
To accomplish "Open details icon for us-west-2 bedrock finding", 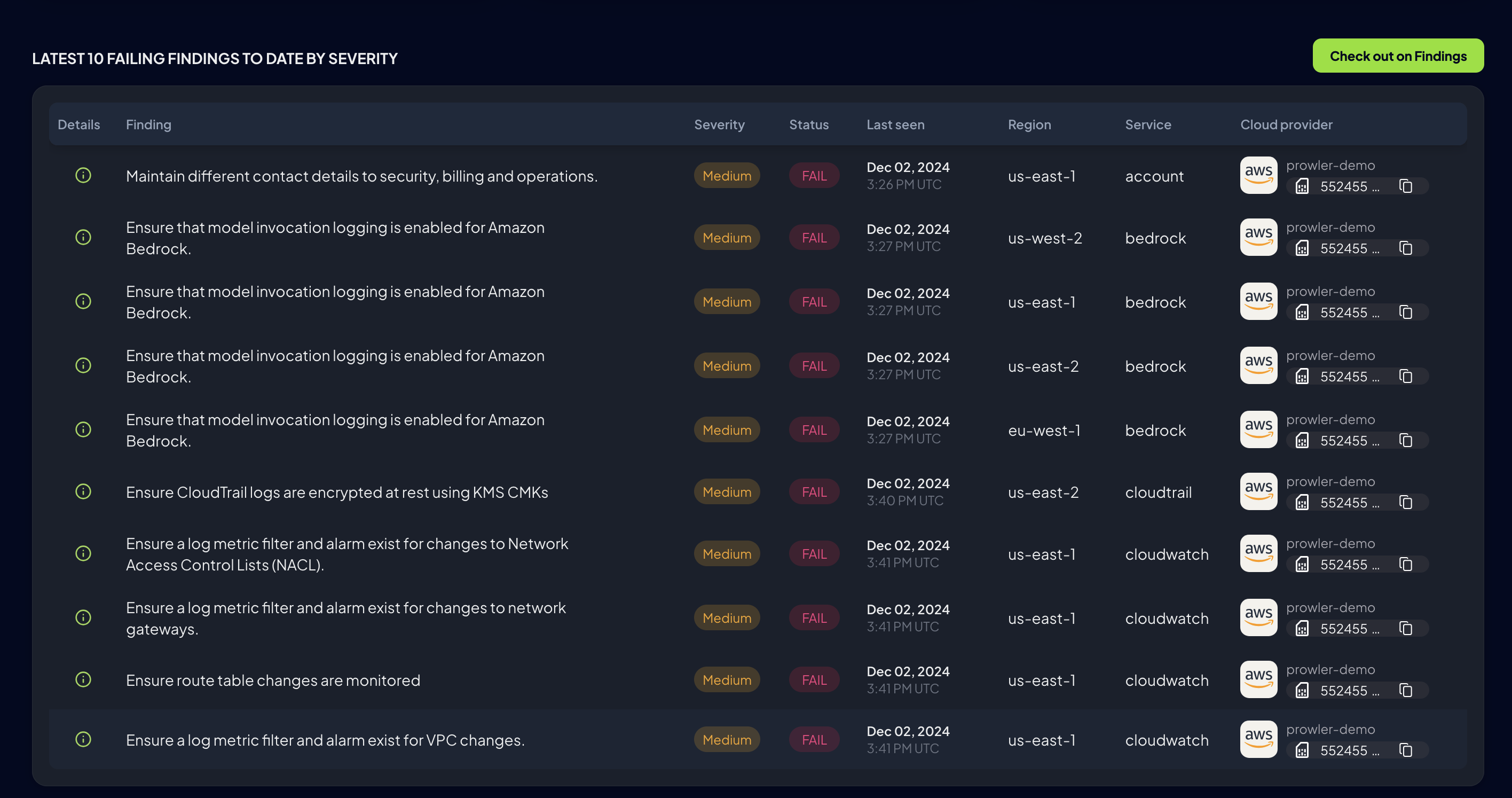I will click(83, 237).
